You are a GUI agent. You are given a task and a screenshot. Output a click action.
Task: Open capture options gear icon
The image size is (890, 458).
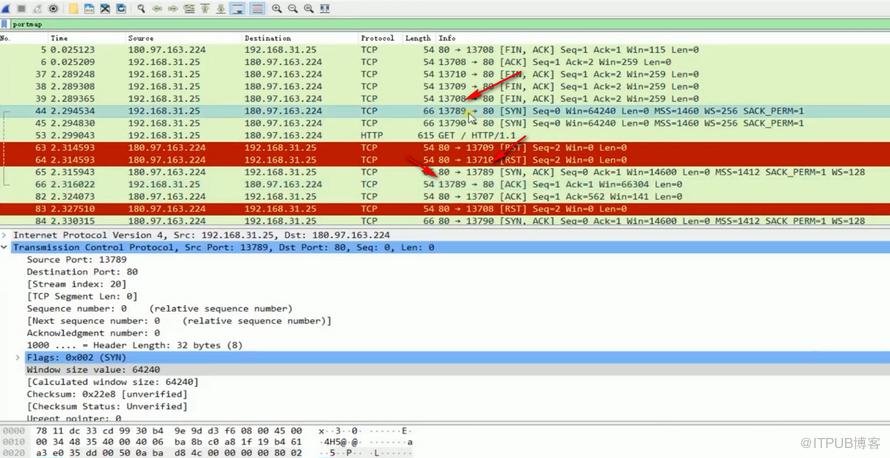click(53, 9)
